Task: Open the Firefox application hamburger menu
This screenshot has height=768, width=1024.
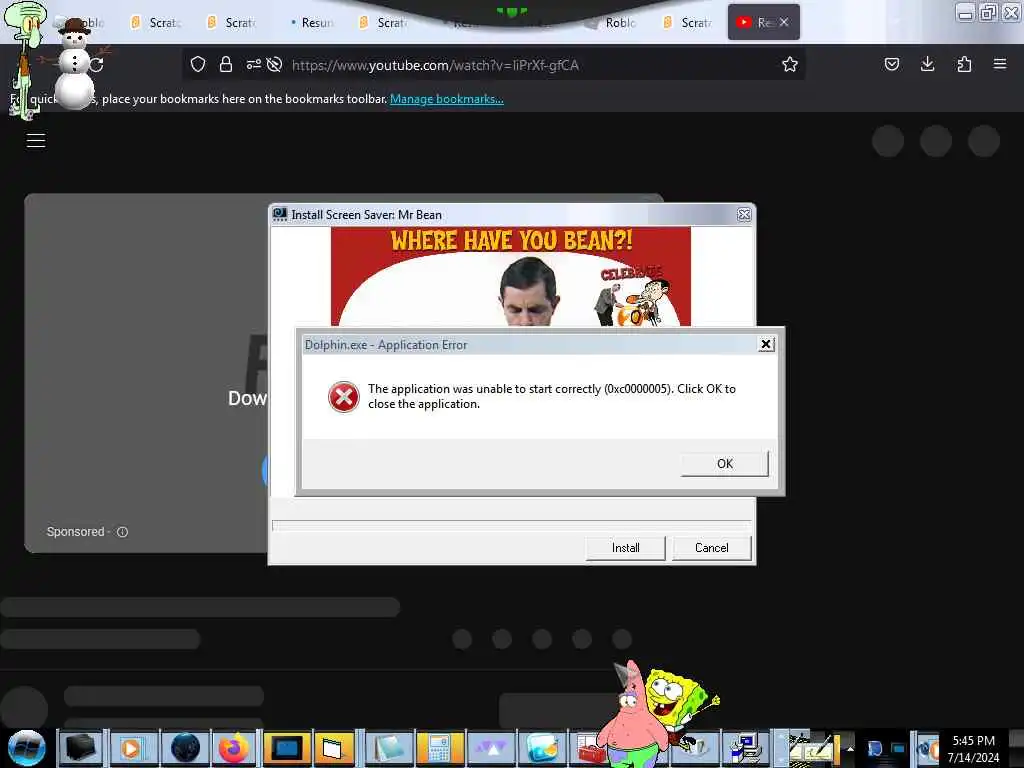Action: [1000, 64]
